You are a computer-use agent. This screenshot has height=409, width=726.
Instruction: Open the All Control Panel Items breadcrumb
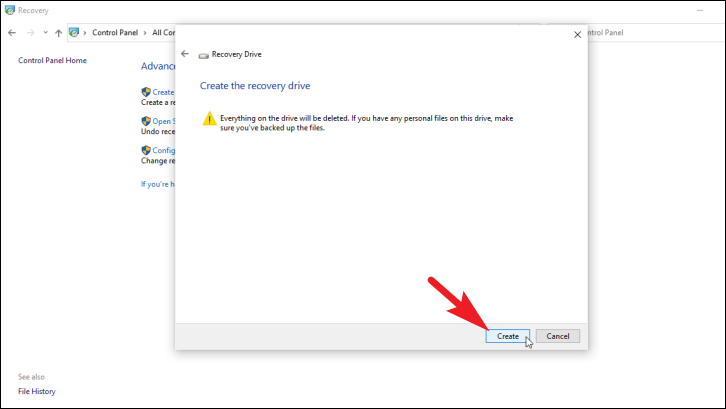163,32
